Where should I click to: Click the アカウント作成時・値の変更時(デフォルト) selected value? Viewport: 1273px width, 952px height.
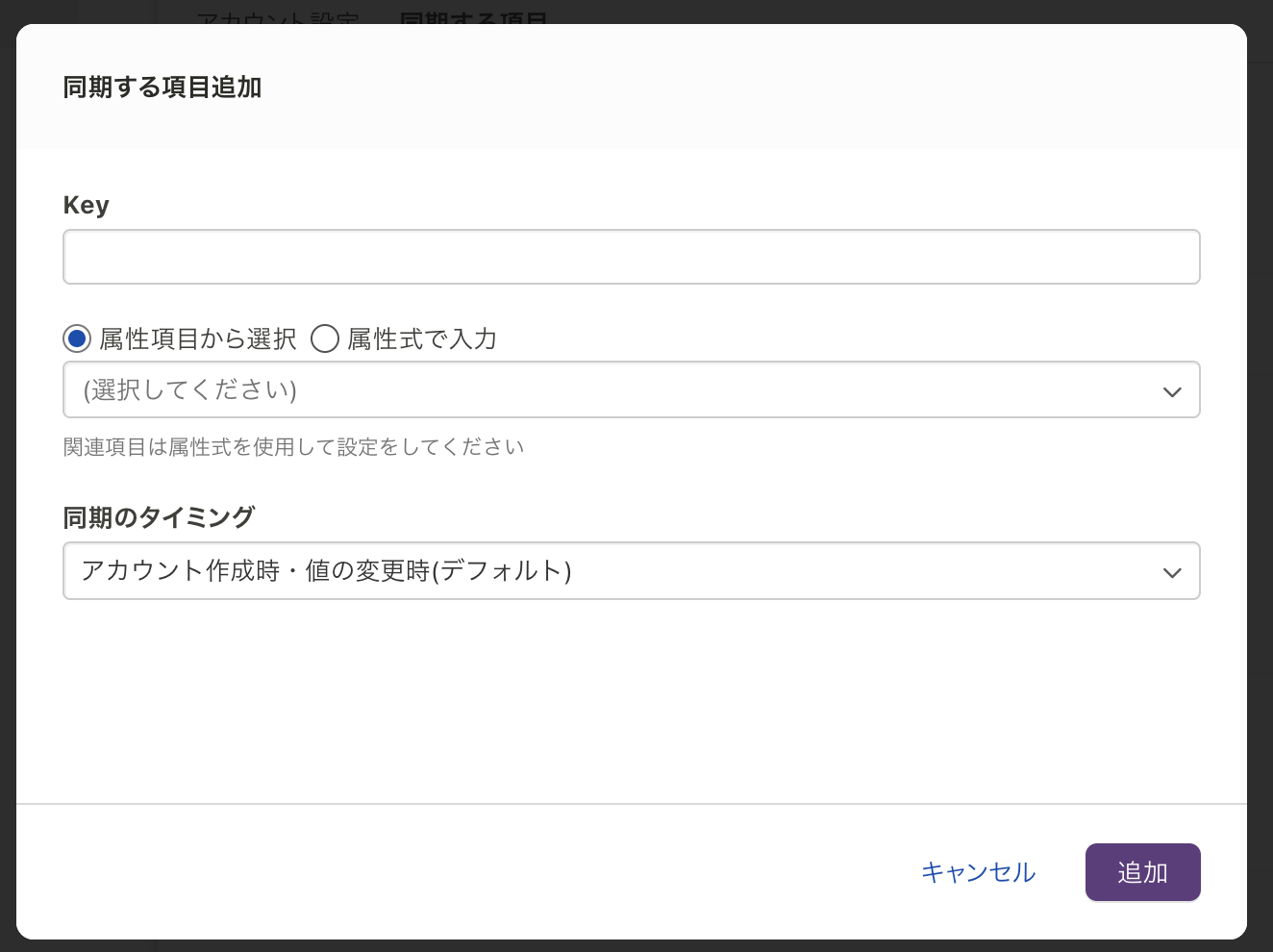click(x=327, y=571)
